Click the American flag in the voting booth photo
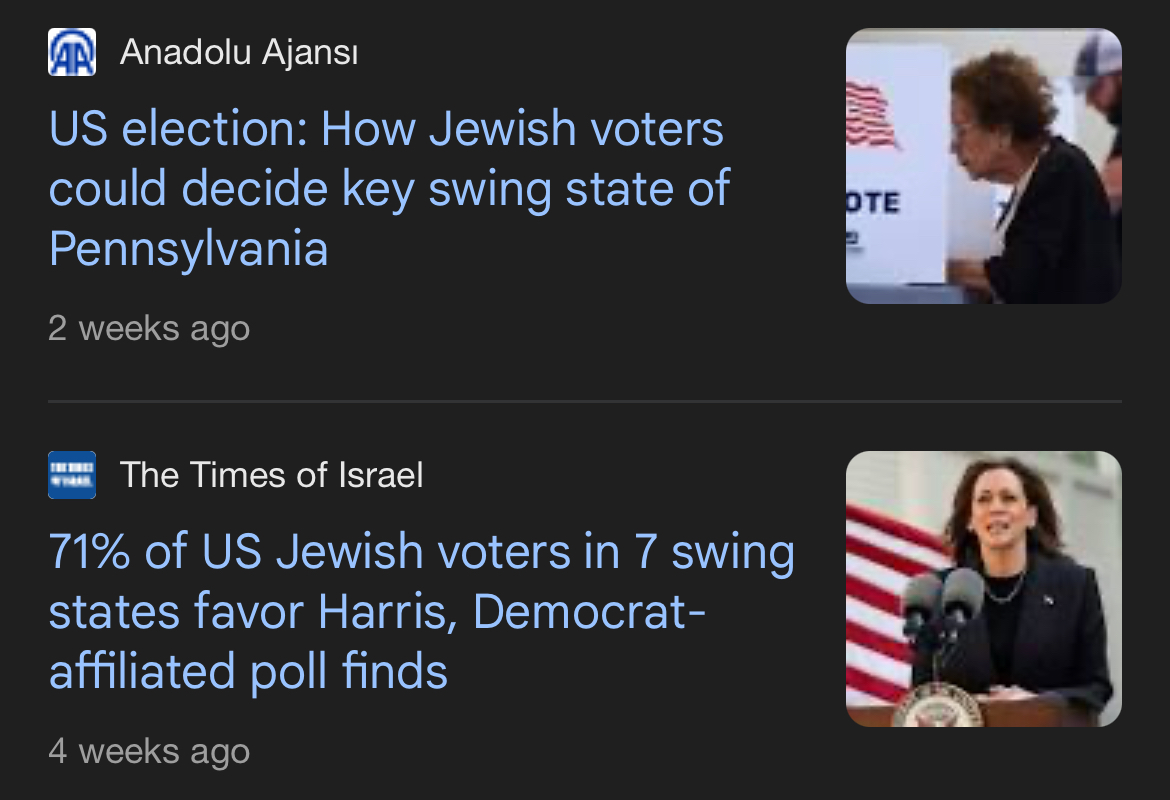 [872, 115]
